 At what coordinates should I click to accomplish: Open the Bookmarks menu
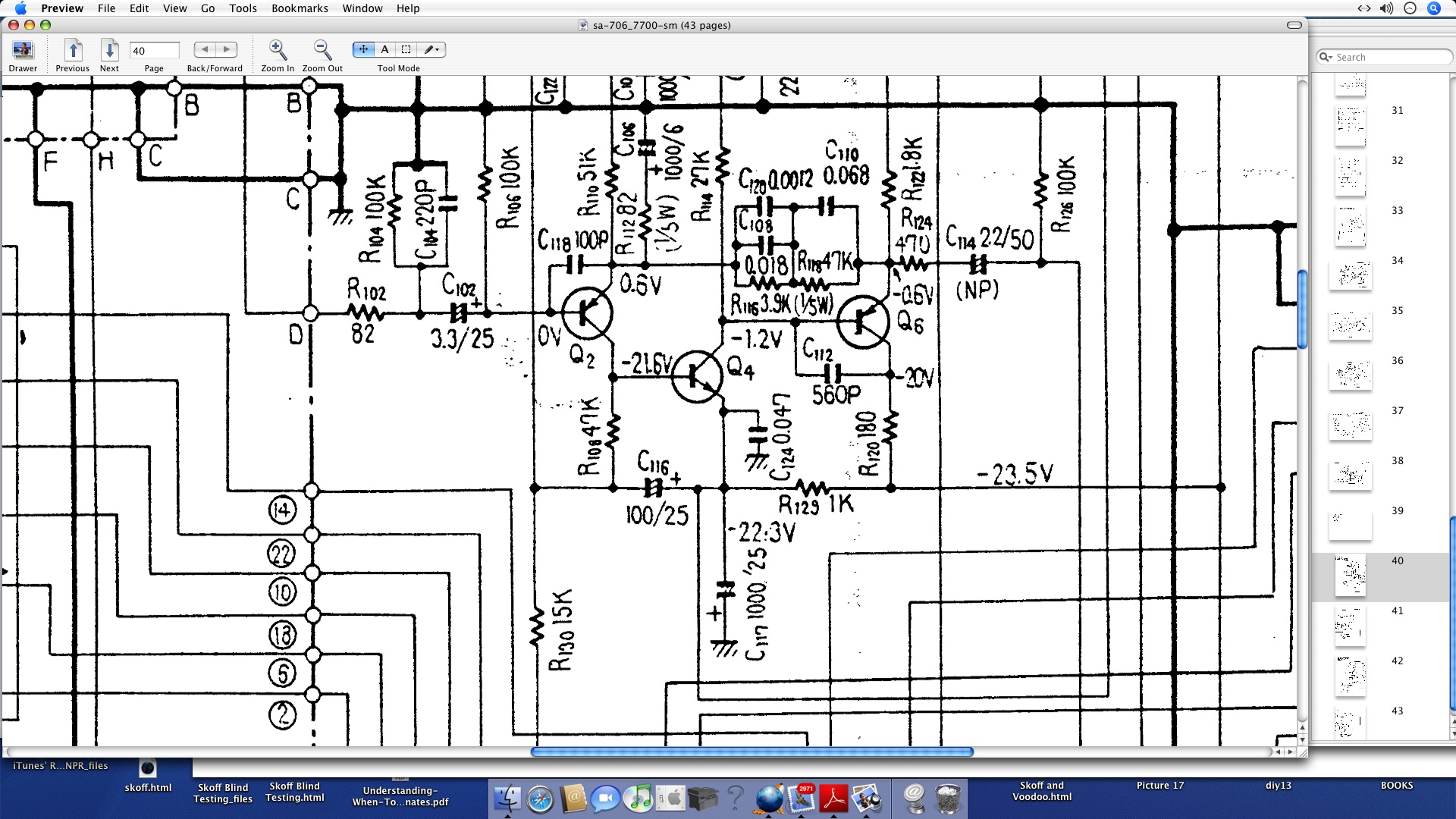300,8
